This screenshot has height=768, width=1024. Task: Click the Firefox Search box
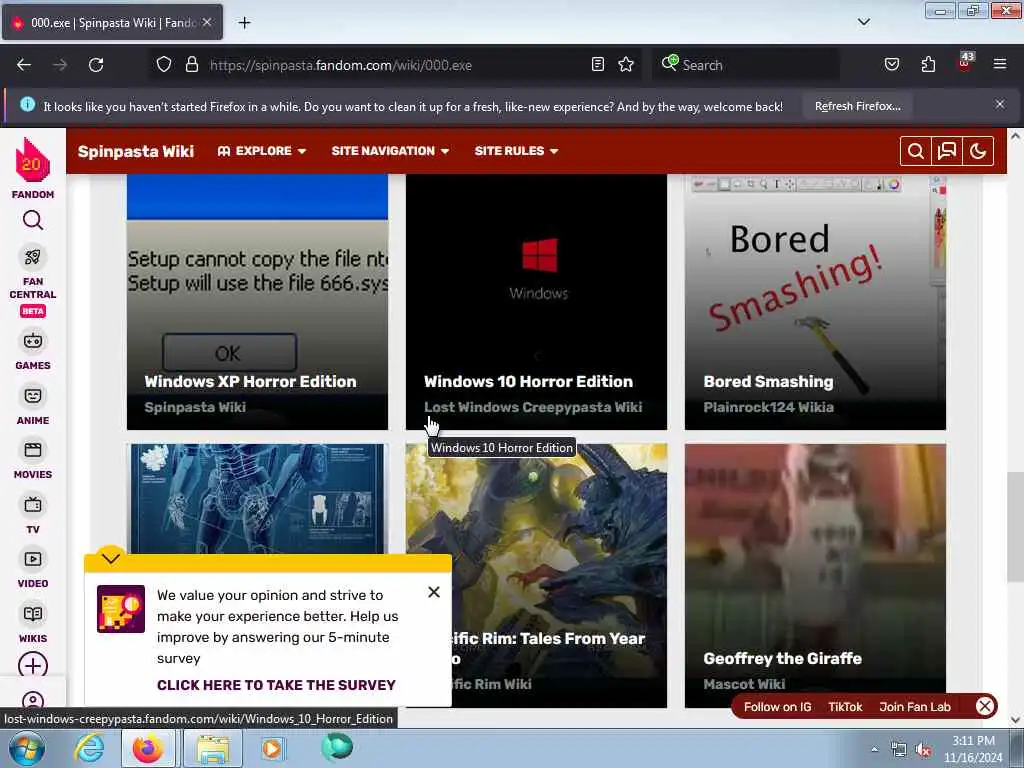746,65
